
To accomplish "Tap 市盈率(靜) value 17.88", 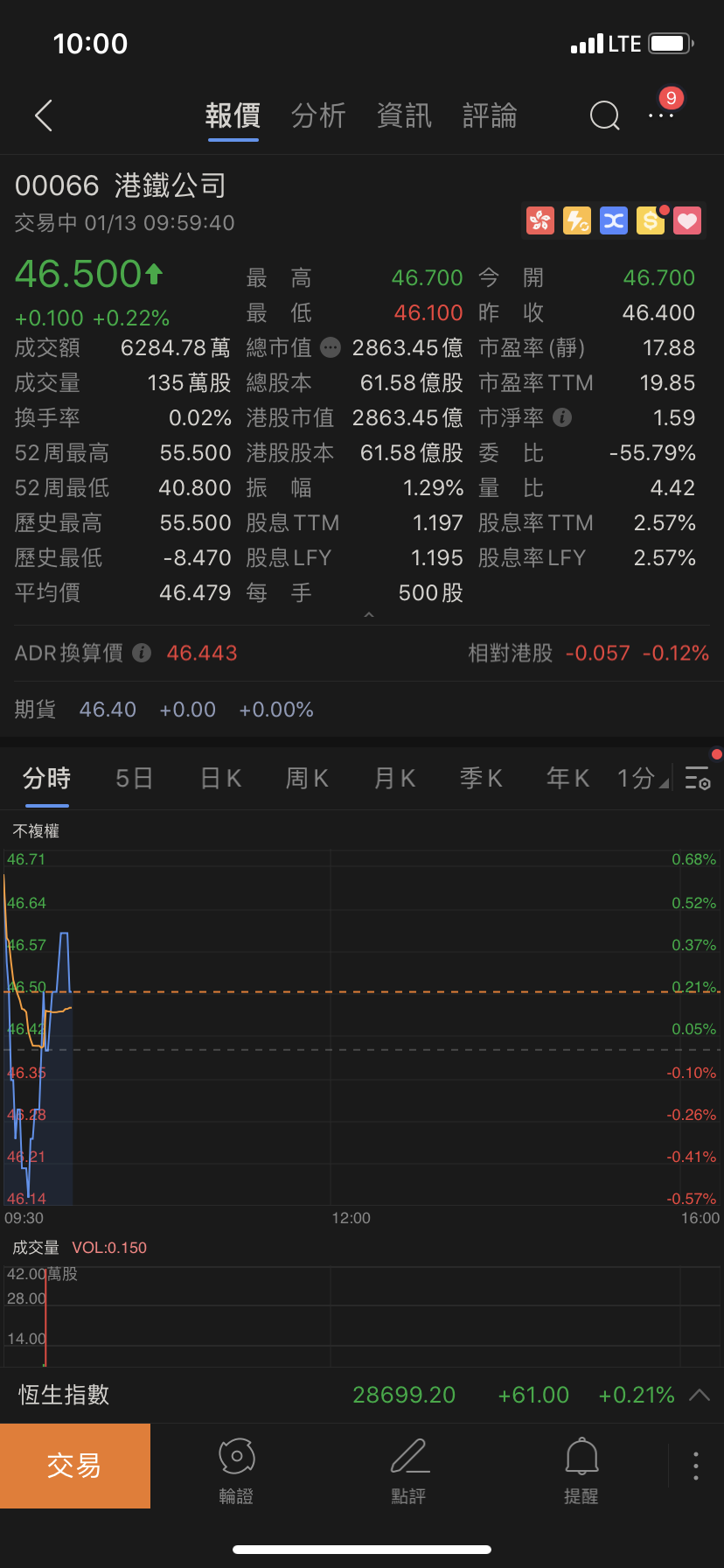I will (669, 347).
